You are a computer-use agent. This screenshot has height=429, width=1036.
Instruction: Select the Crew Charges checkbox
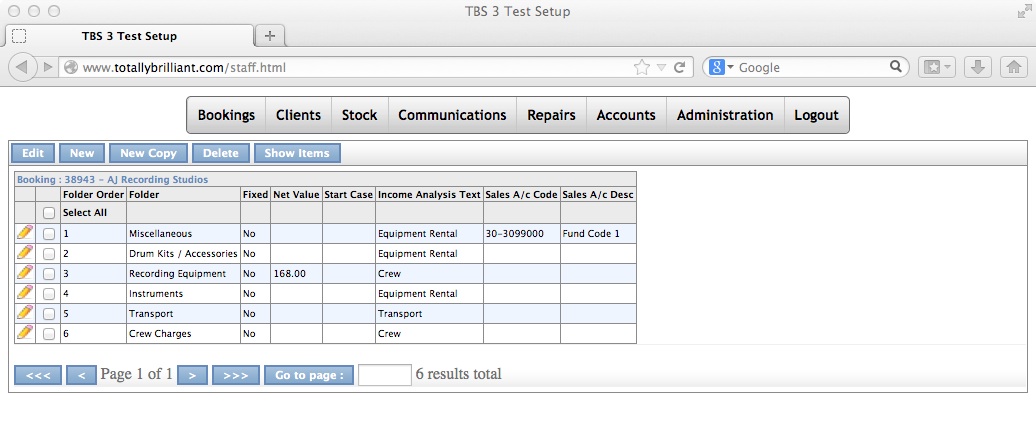[x=49, y=334]
